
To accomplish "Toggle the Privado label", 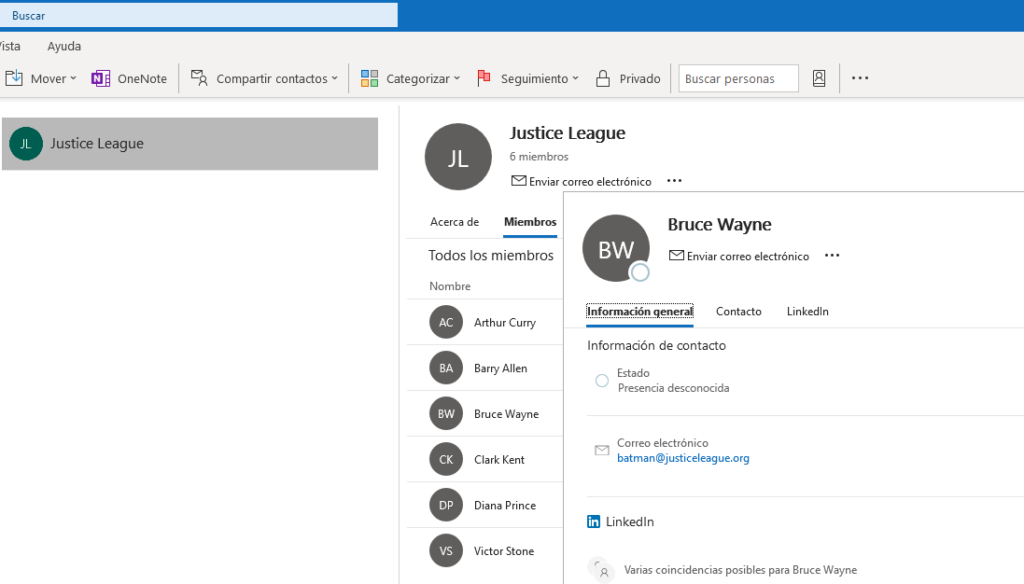I will click(x=639, y=78).
